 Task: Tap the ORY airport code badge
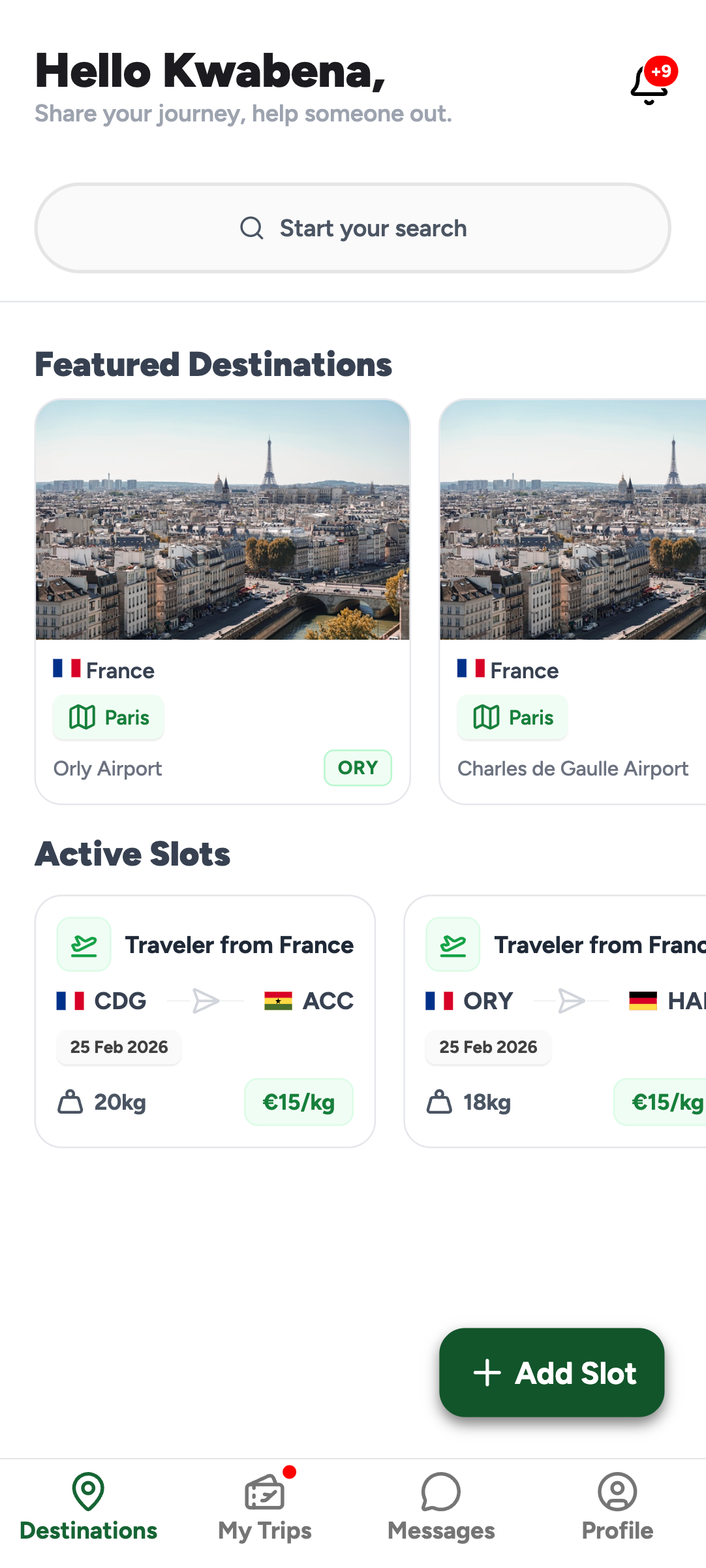point(358,768)
